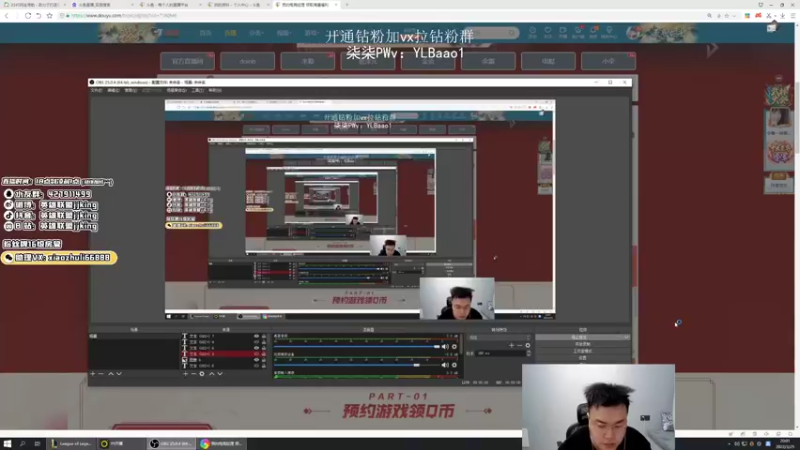
Task: Open OBS 文件 menu
Action: click(96, 90)
